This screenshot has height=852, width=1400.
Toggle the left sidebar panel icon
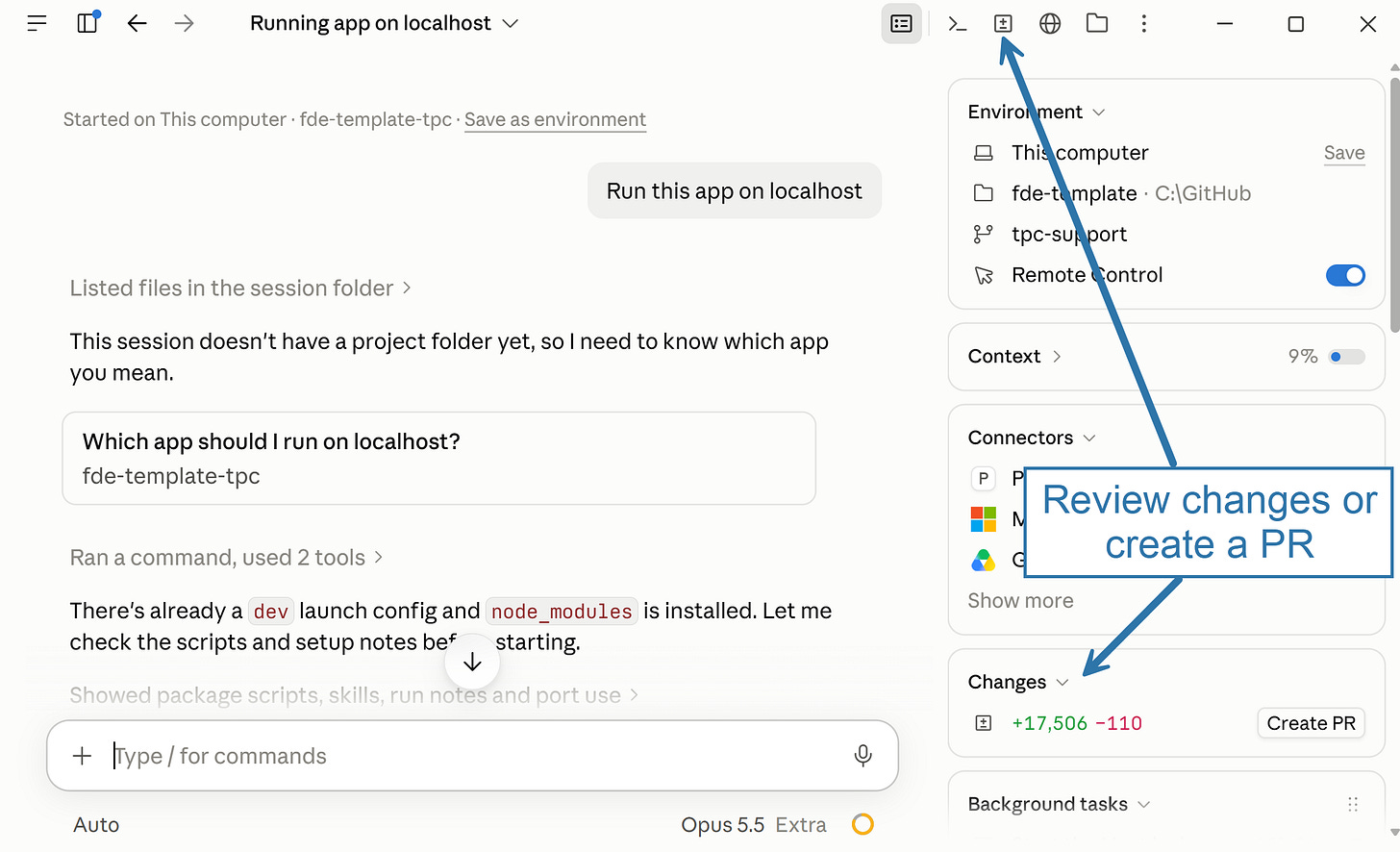pyautogui.click(x=87, y=23)
